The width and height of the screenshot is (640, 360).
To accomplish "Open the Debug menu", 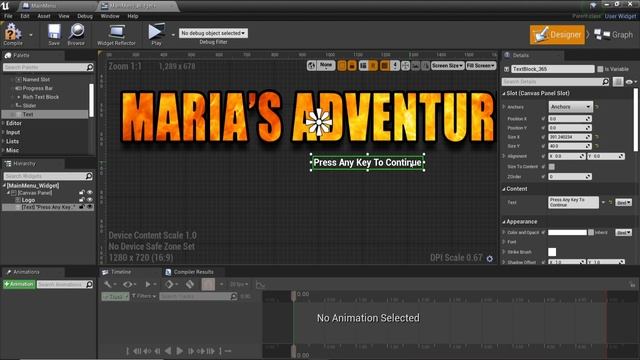I will pyautogui.click(x=85, y=16).
